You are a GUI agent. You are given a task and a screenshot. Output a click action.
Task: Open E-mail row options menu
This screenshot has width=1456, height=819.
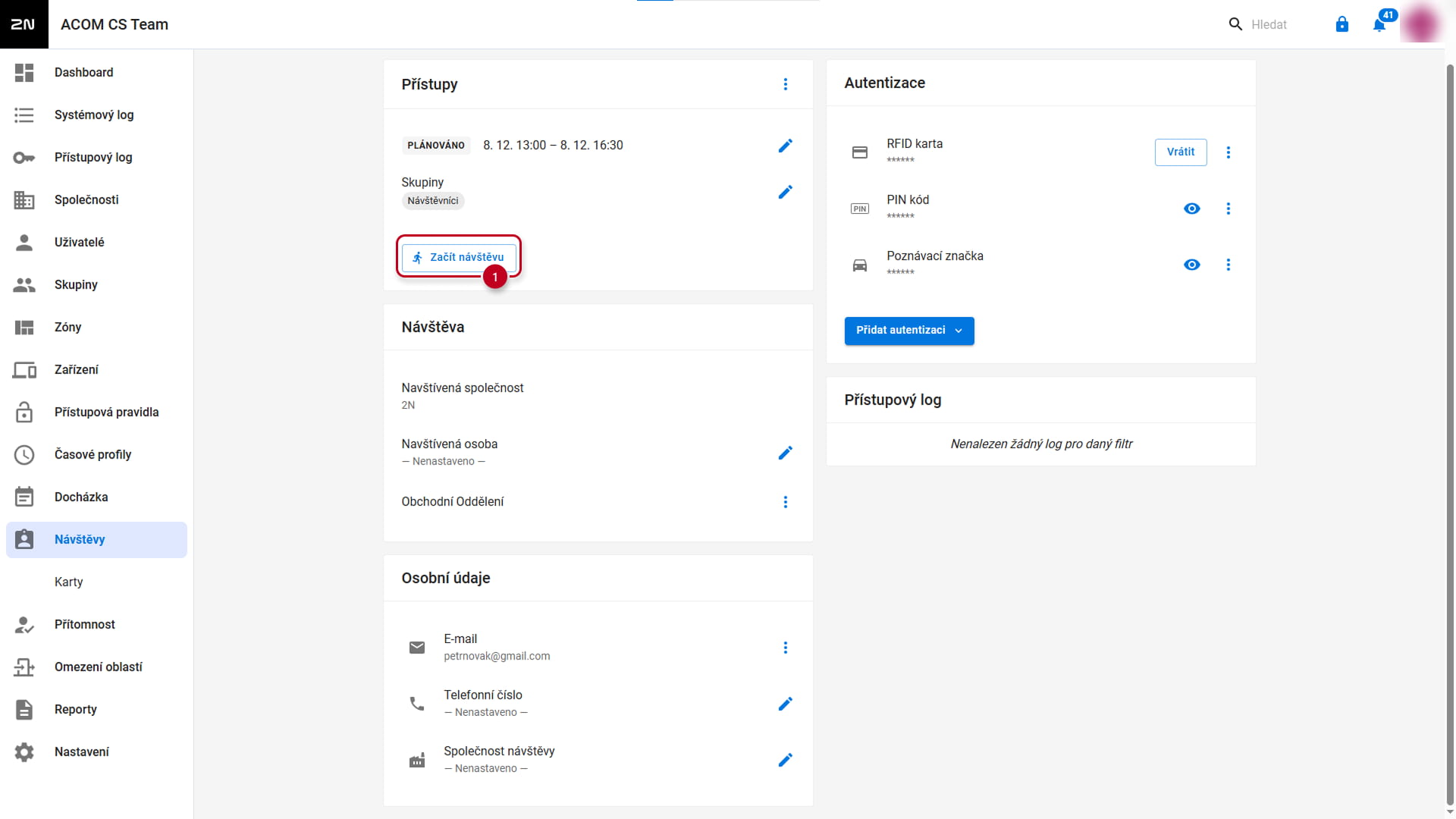coord(786,648)
